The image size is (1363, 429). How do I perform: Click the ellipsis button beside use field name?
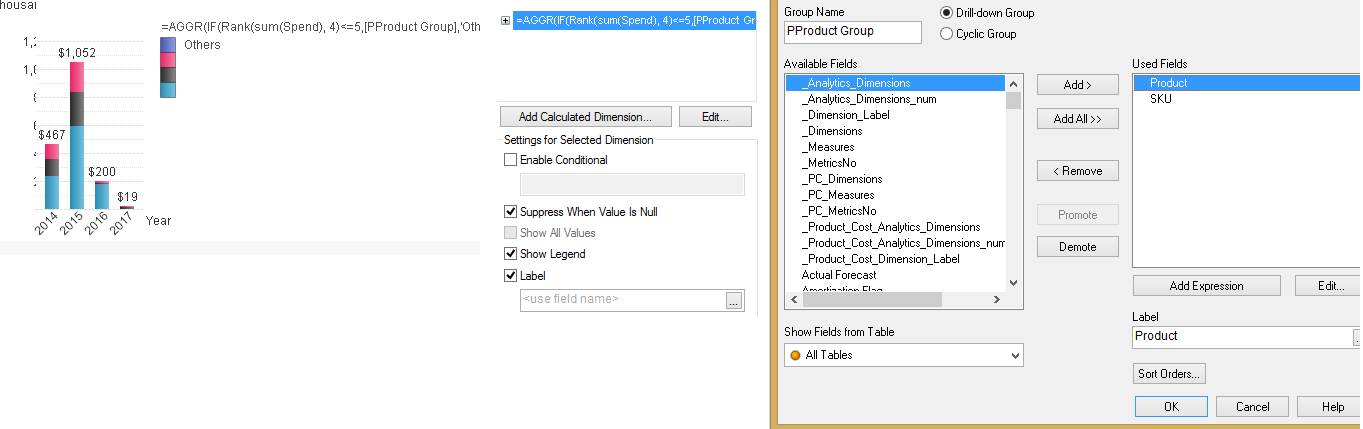coord(734,300)
